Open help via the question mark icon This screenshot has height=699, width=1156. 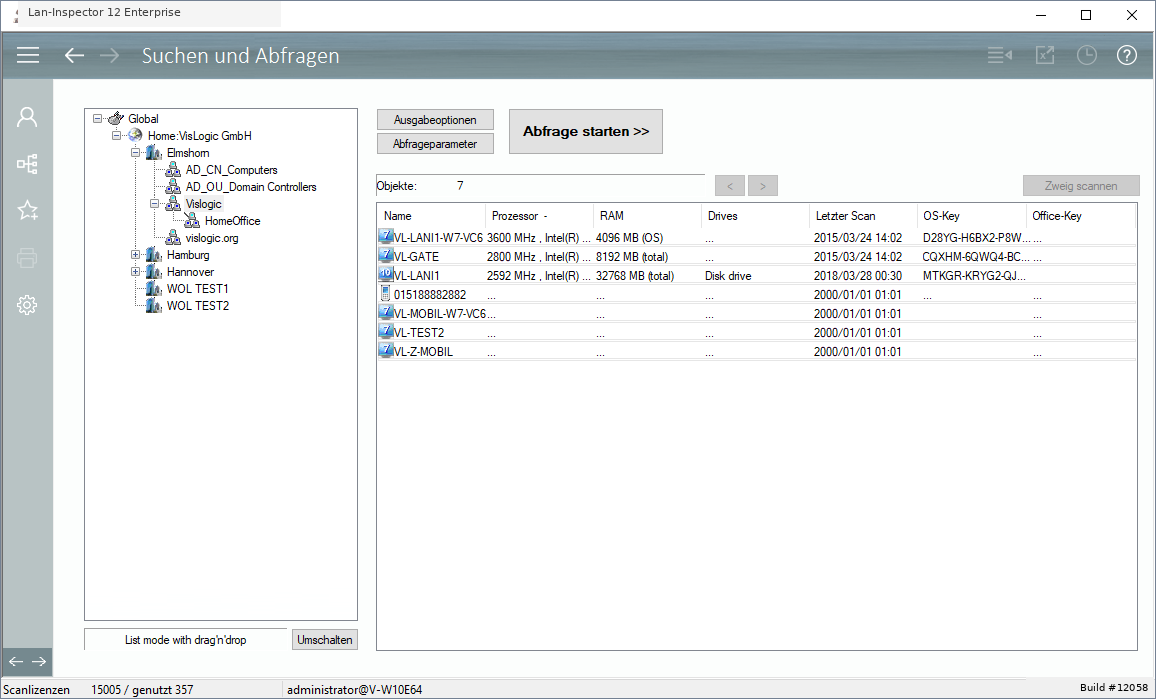(1127, 55)
